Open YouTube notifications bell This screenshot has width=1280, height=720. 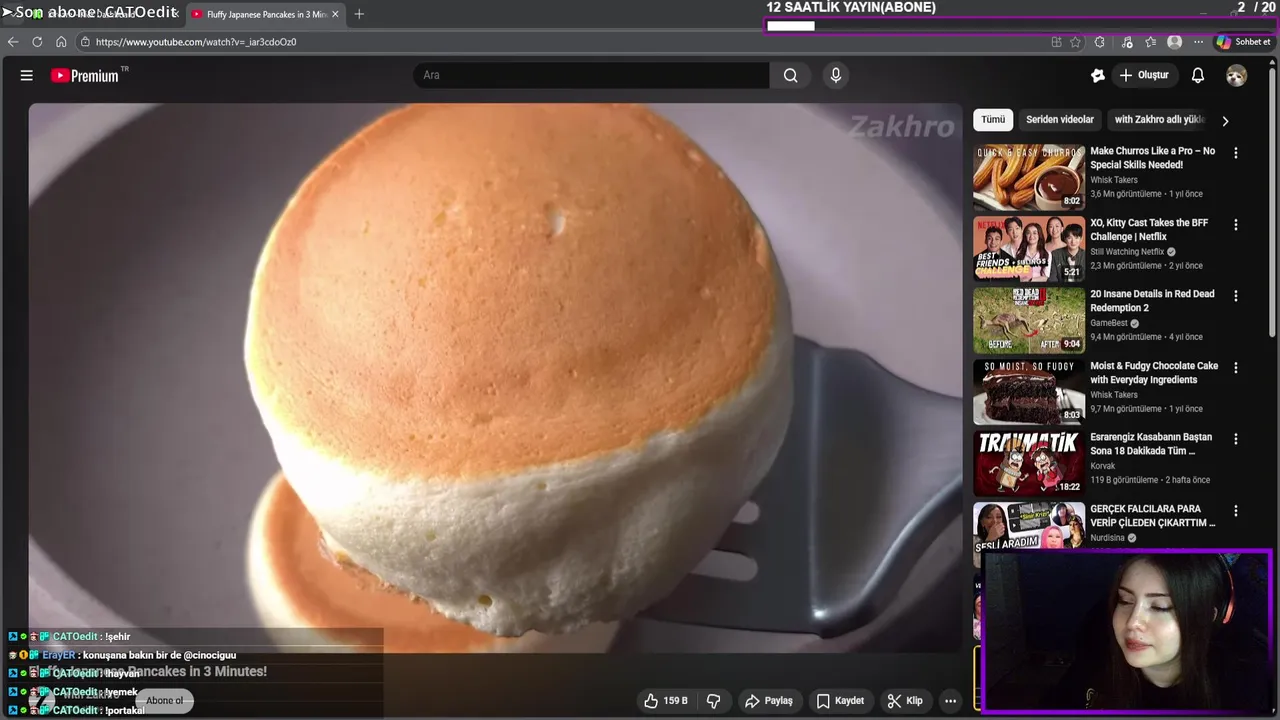coord(1198,75)
